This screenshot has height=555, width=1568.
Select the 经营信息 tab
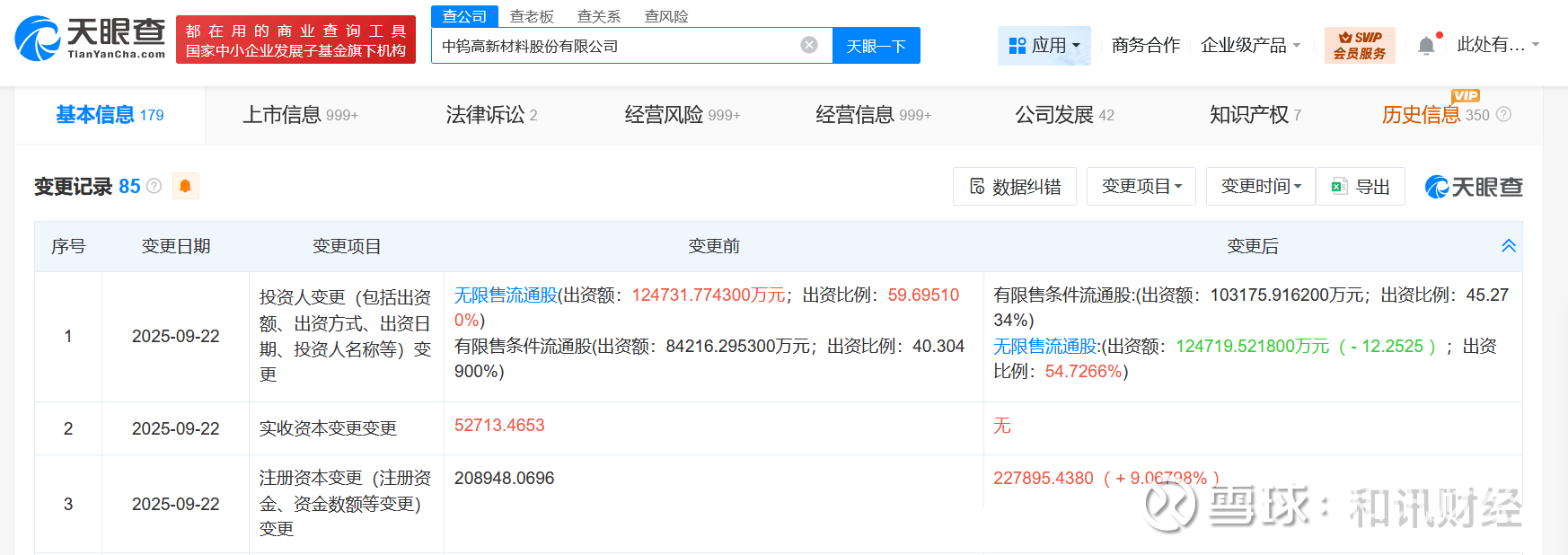(873, 115)
